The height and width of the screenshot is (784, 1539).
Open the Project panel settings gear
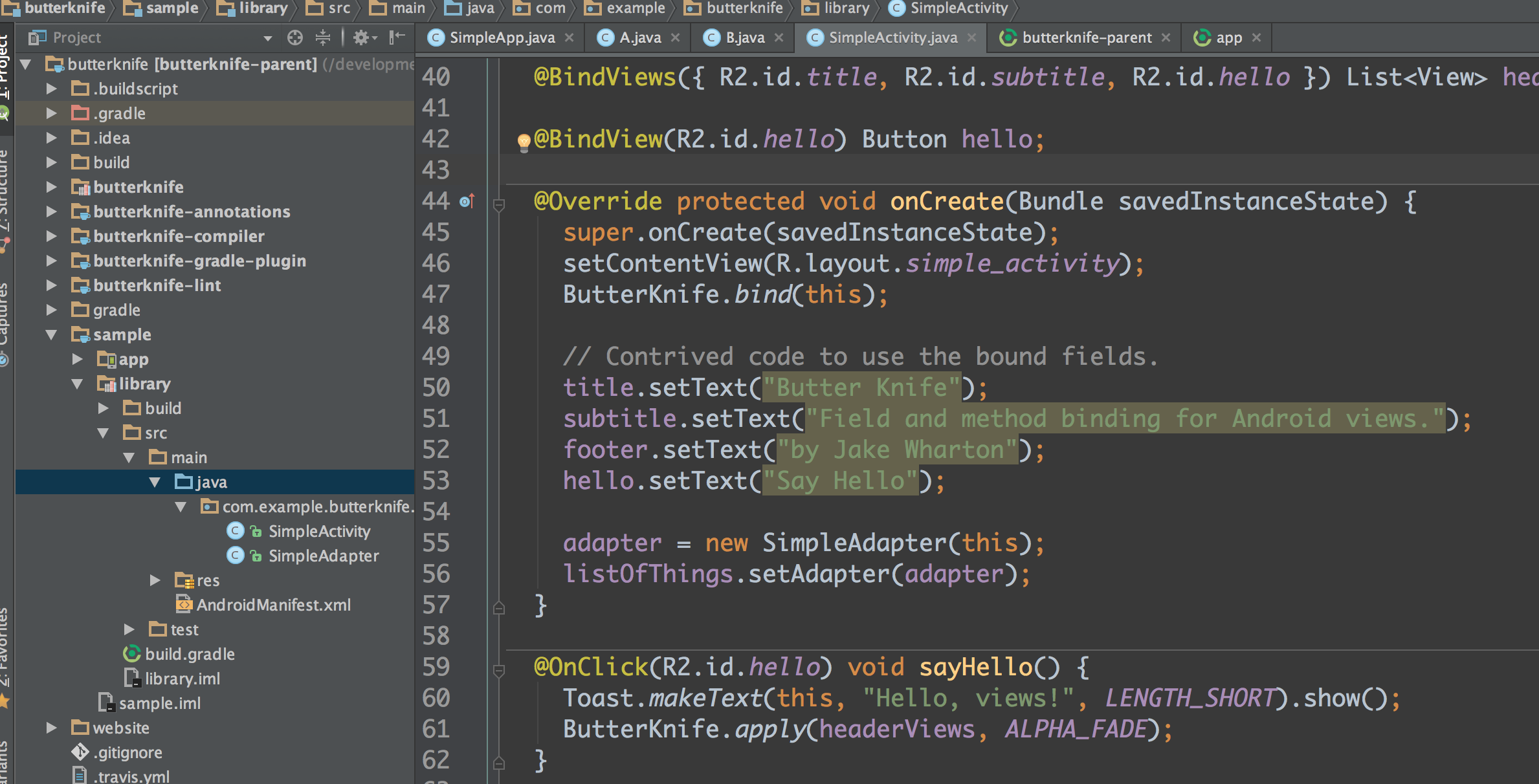(362, 38)
